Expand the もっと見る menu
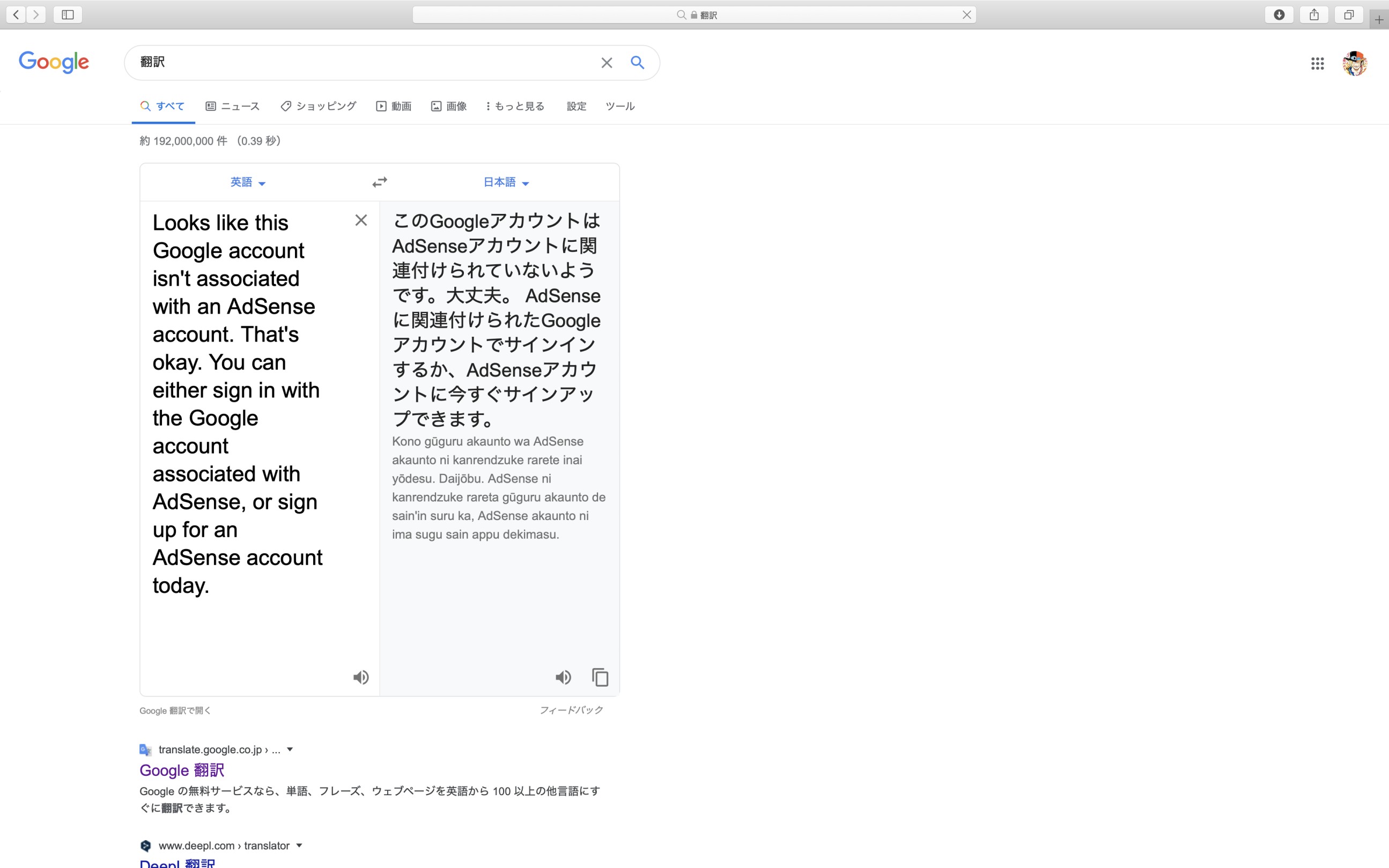Screen dimensions: 1389x868 tap(515, 106)
